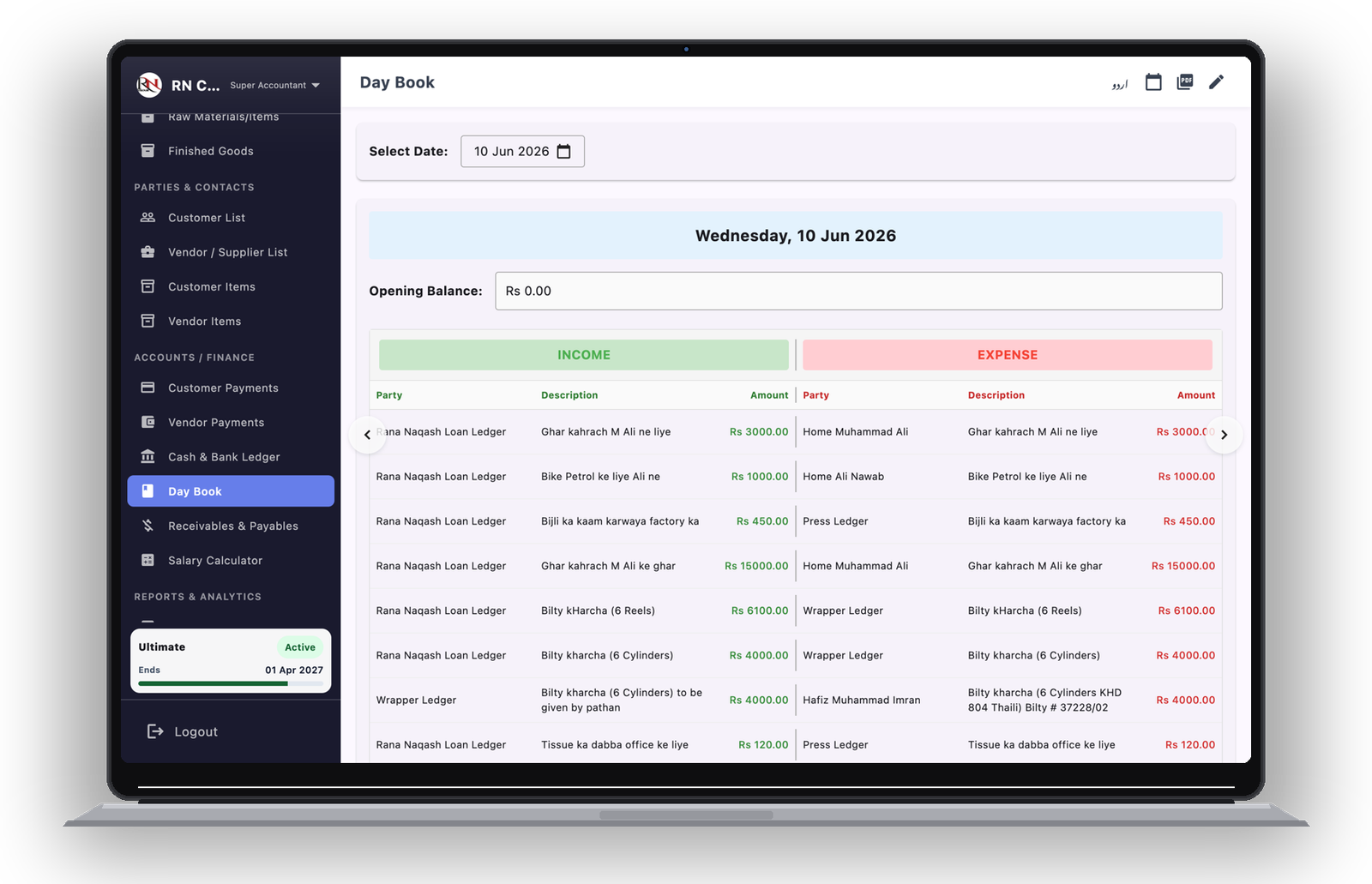Click Income Description column header

(569, 395)
